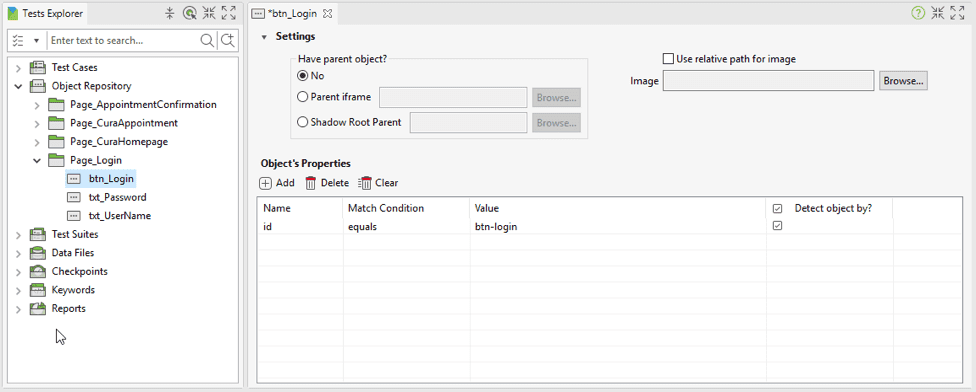Click Browse button next to Image field
Image resolution: width=976 pixels, height=392 pixels.
[x=903, y=81]
